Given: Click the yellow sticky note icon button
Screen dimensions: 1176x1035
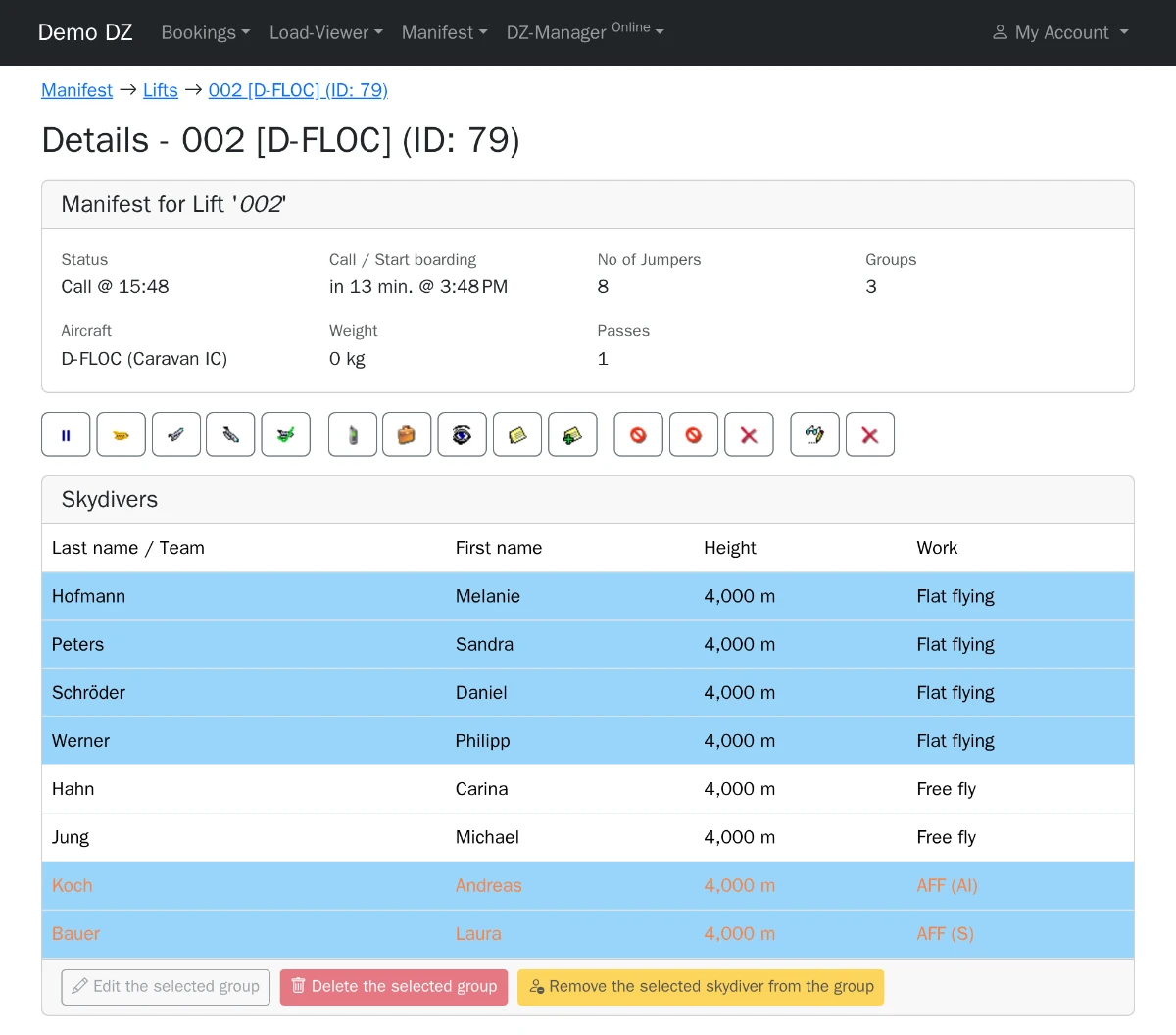Looking at the screenshot, I should click(517, 434).
